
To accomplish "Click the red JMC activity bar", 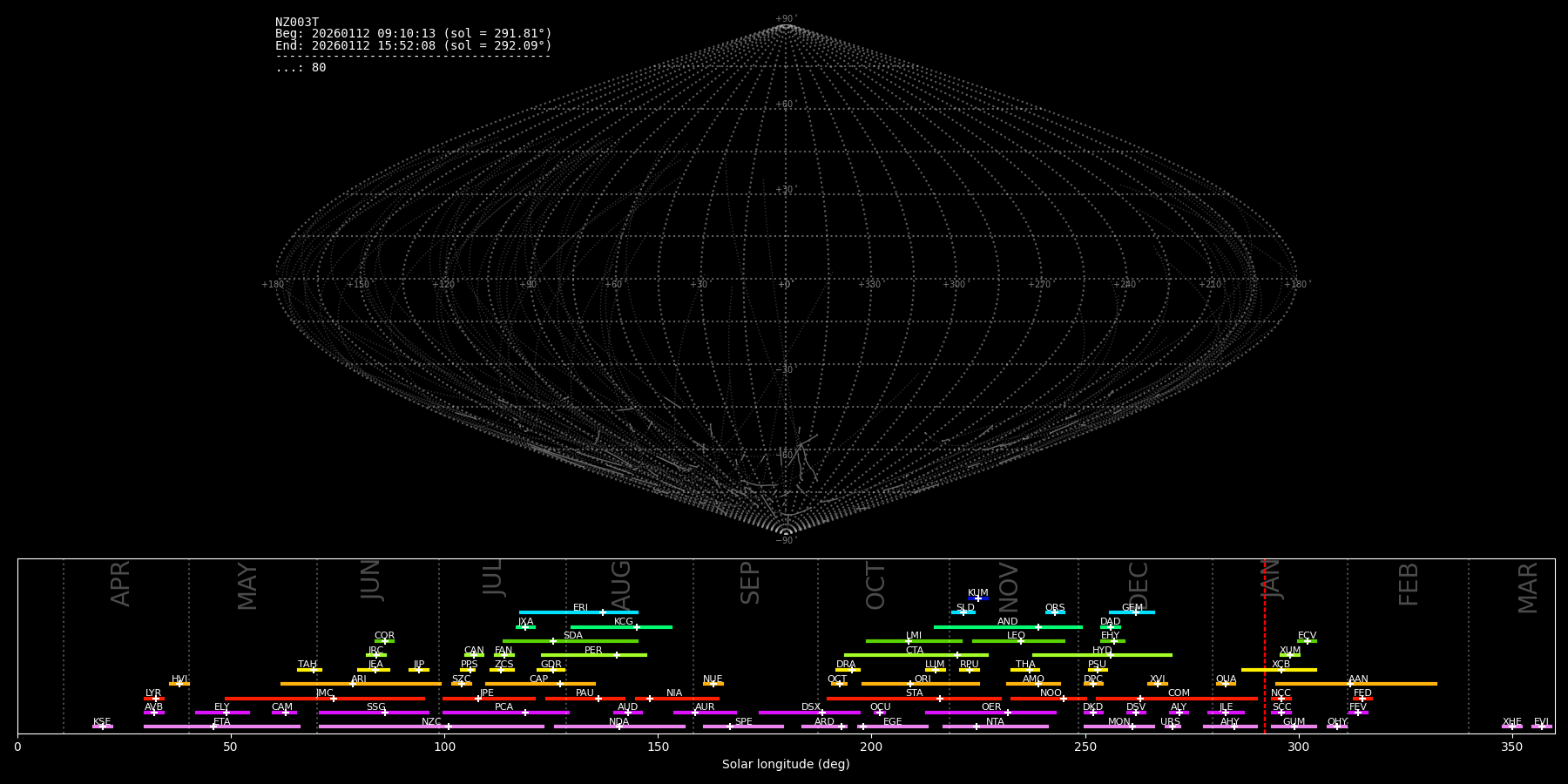I will [x=325, y=699].
